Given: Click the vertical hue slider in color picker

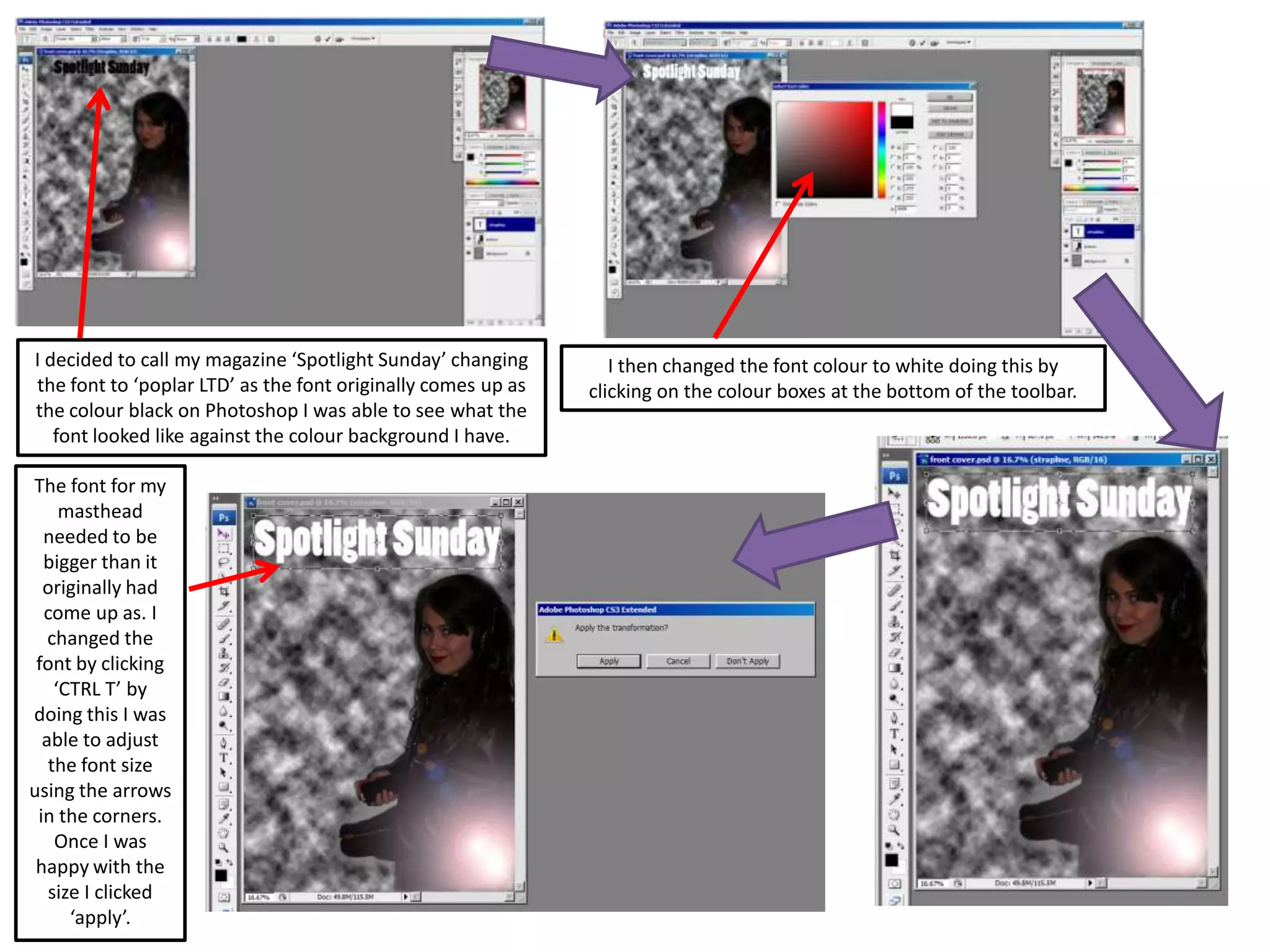Looking at the screenshot, I should click(881, 150).
